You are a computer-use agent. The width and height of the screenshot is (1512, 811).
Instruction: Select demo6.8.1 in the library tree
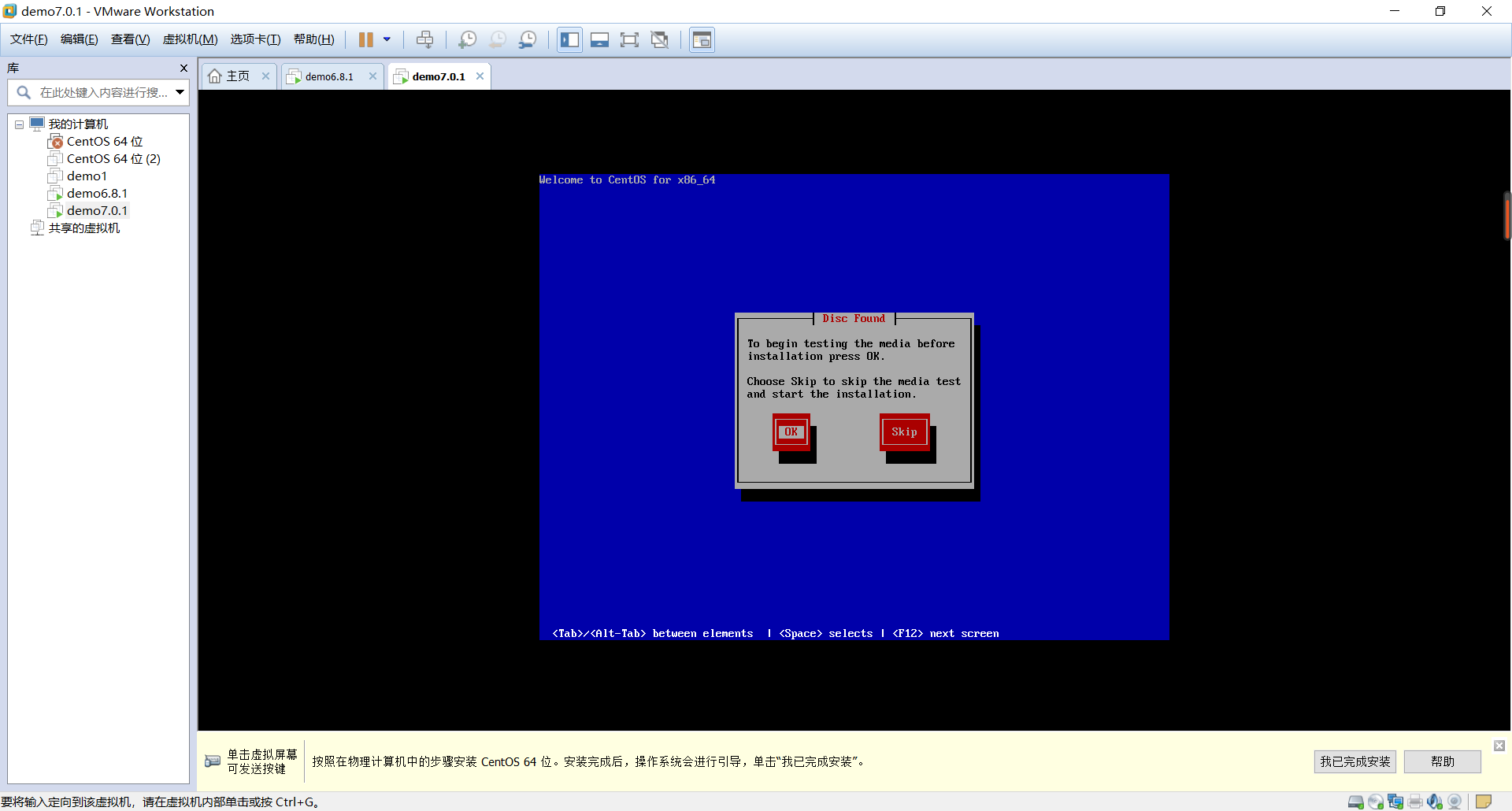[97, 194]
